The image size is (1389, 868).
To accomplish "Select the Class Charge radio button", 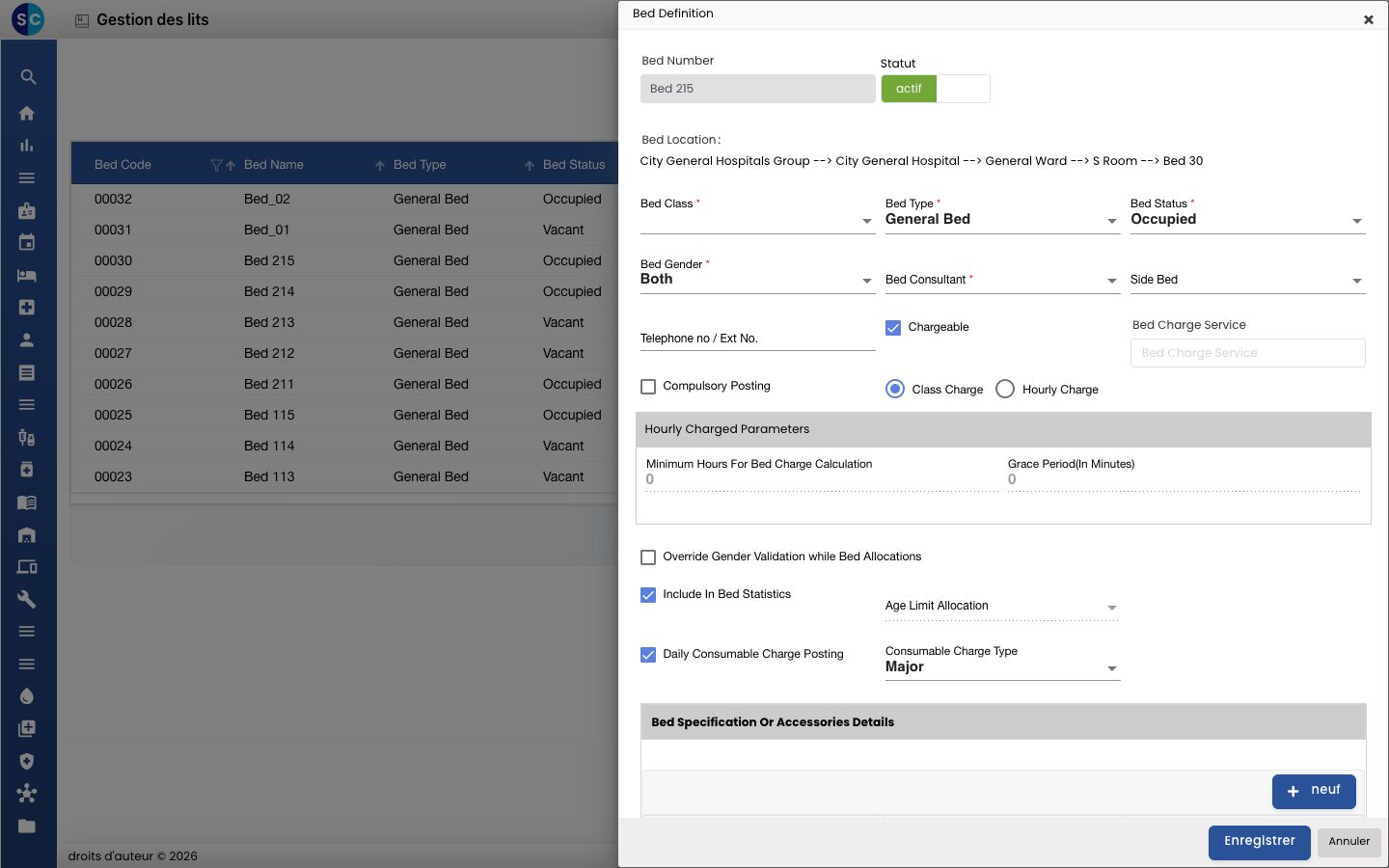I will click(x=895, y=389).
